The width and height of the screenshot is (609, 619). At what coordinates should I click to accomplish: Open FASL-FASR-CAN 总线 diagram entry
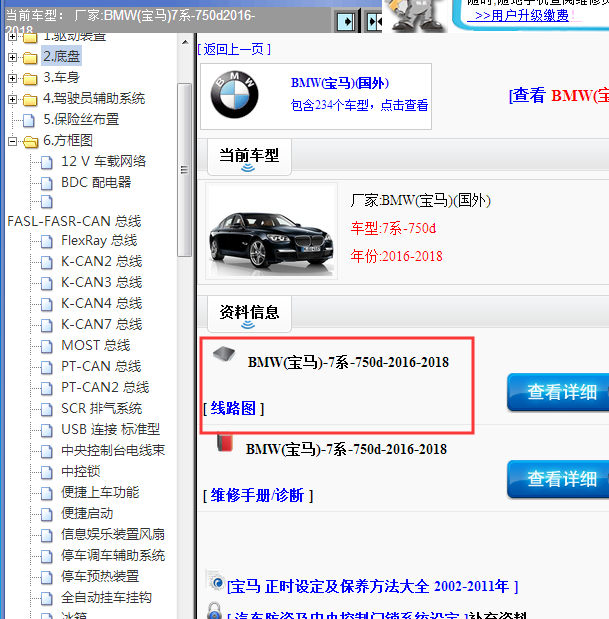(x=74, y=221)
